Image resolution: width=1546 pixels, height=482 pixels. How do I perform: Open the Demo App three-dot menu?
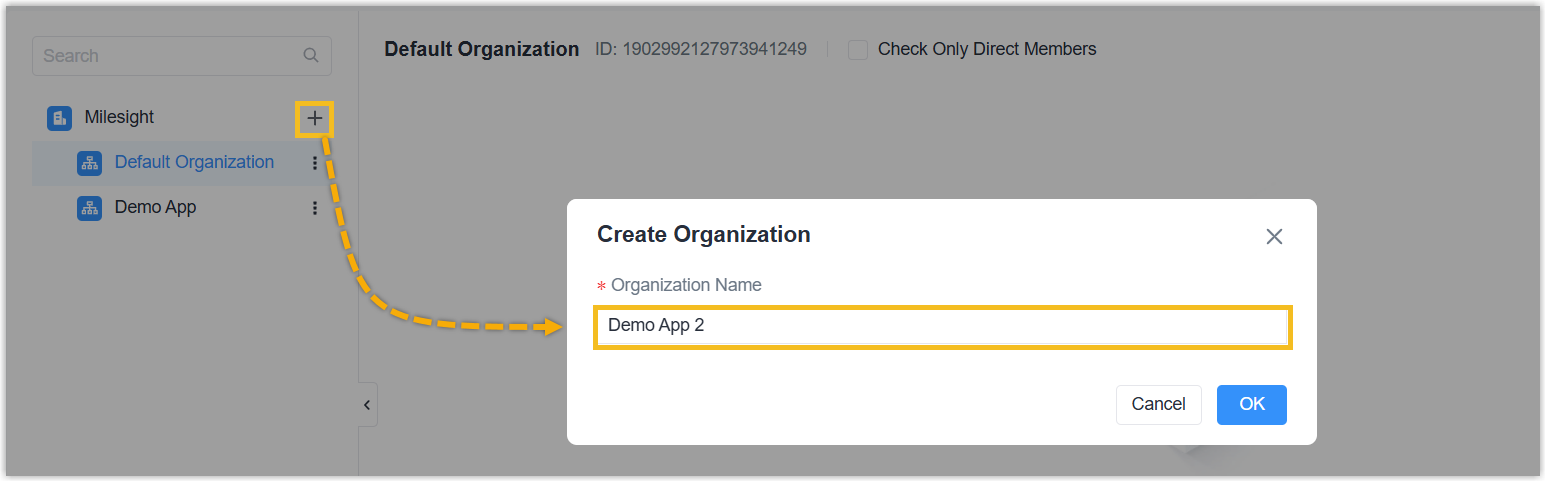click(x=315, y=208)
